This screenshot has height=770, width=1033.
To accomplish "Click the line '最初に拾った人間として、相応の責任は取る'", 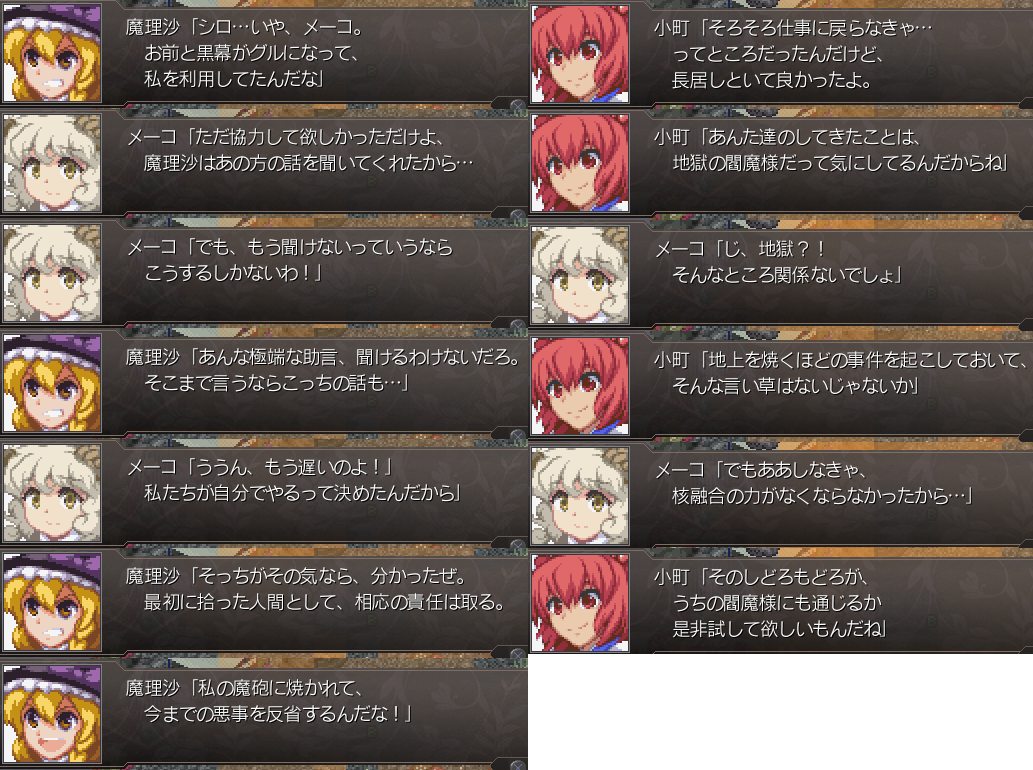I will [x=325, y=602].
